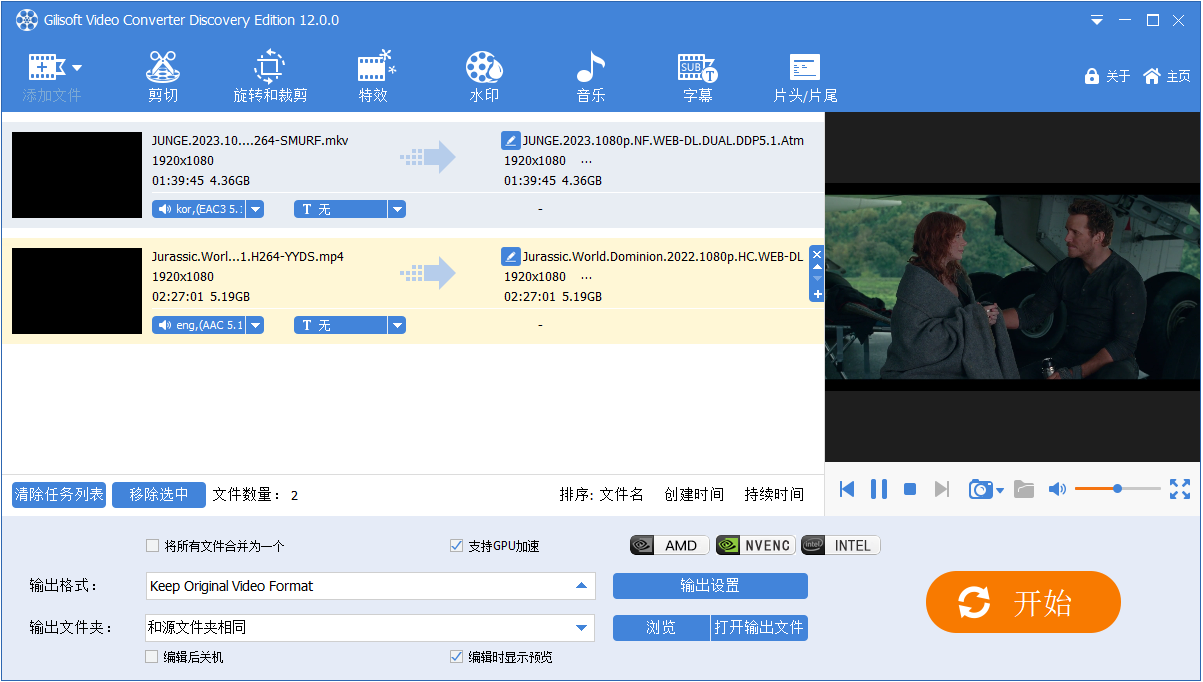Move Jurassic World row down
The width and height of the screenshot is (1203, 682).
pyautogui.click(x=817, y=280)
